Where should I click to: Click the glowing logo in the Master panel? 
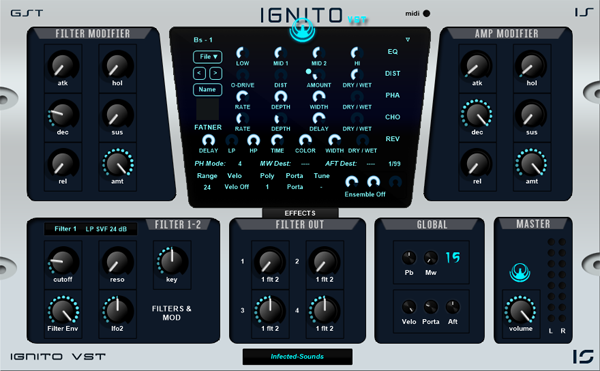tap(520, 273)
